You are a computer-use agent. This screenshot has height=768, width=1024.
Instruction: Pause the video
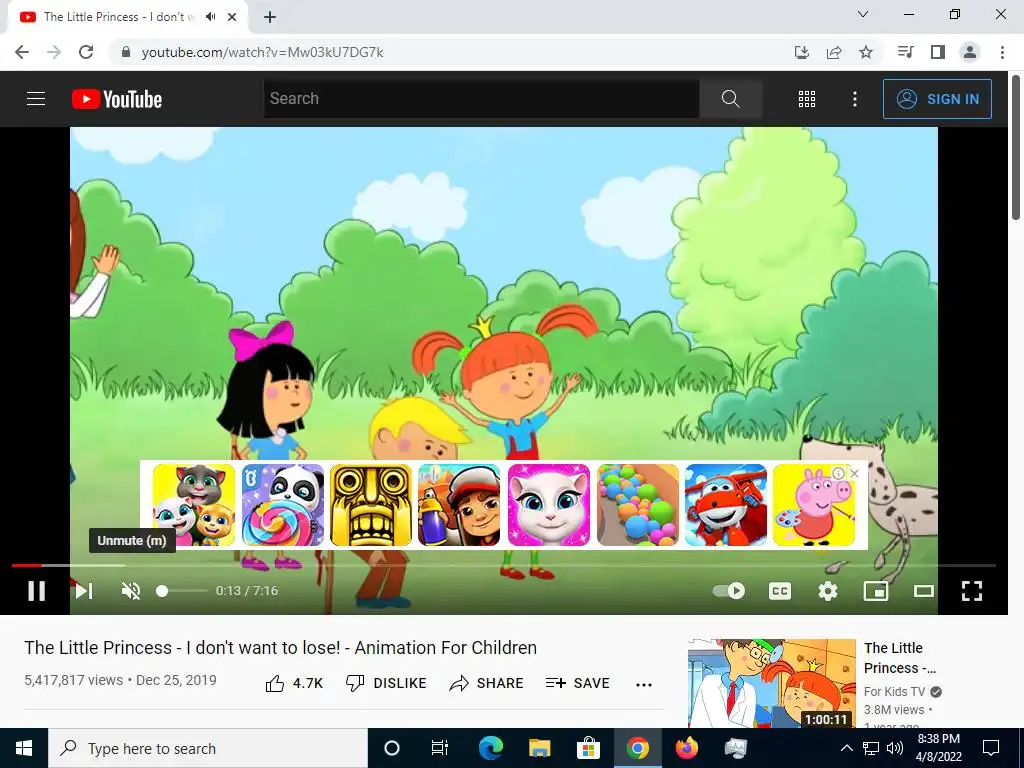[x=37, y=590]
